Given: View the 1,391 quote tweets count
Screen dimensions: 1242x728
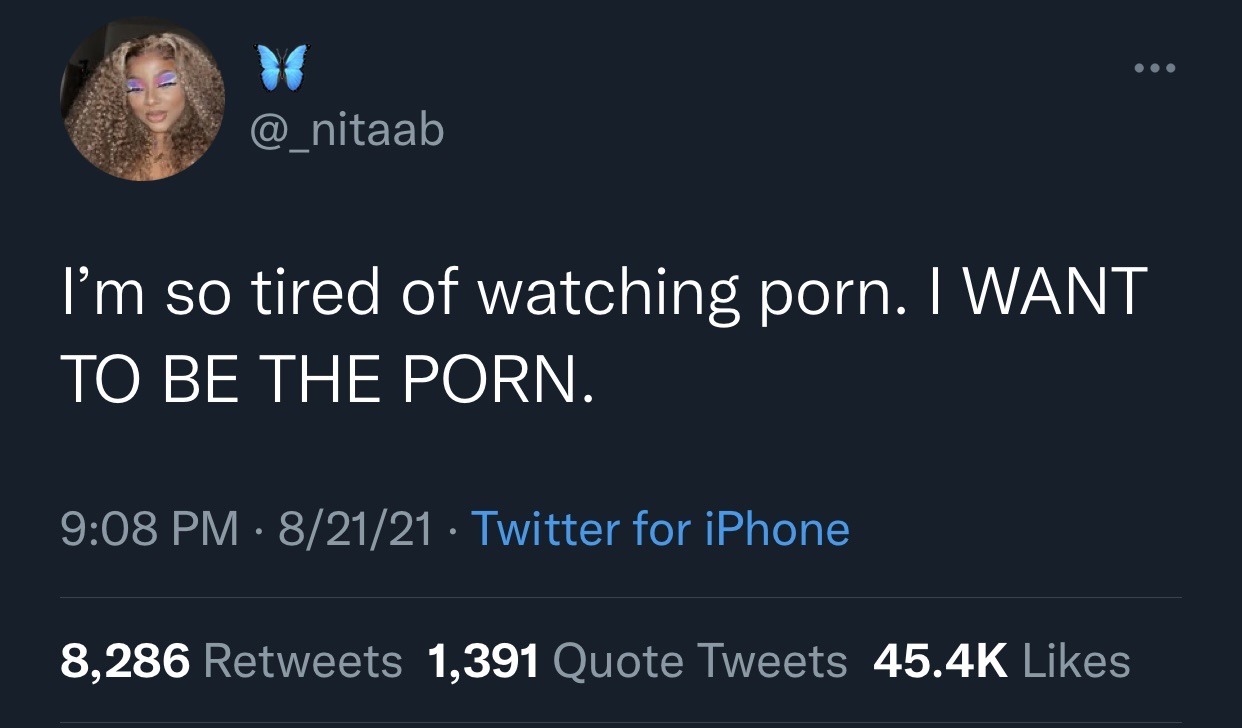Looking at the screenshot, I should tap(483, 661).
